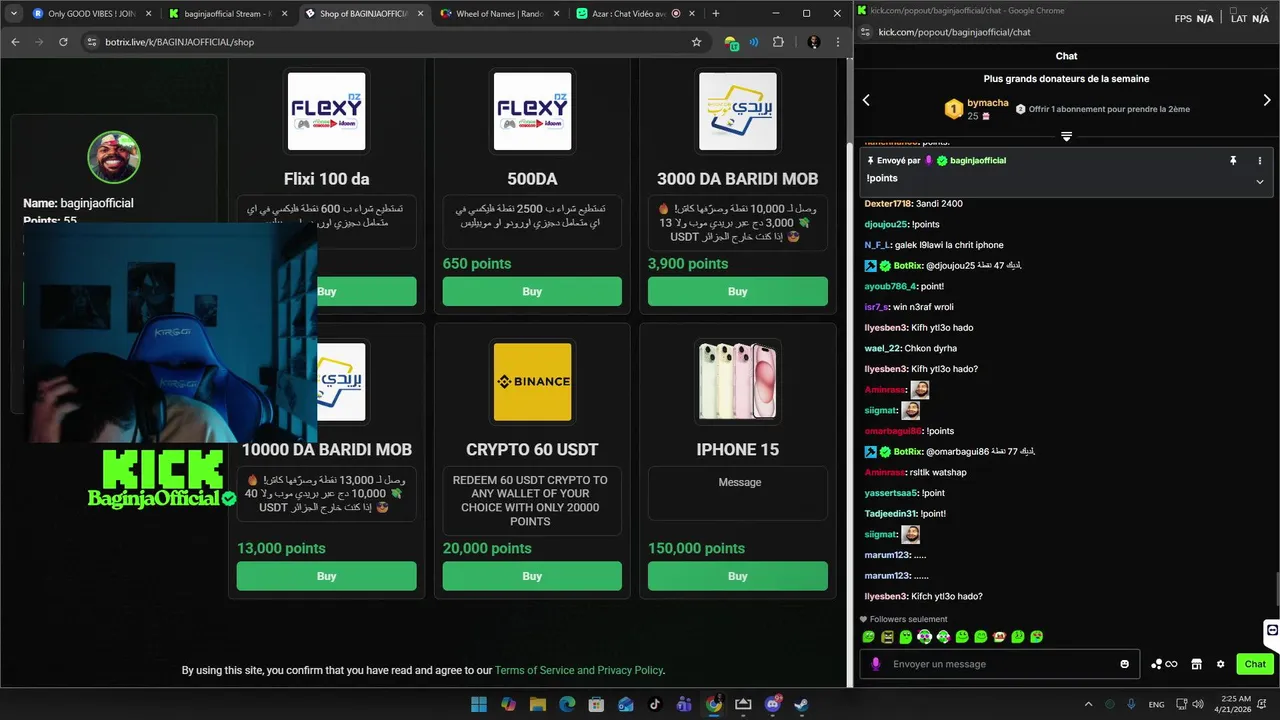
Task: Open the Chrome extensions puzzle icon
Action: 779,42
